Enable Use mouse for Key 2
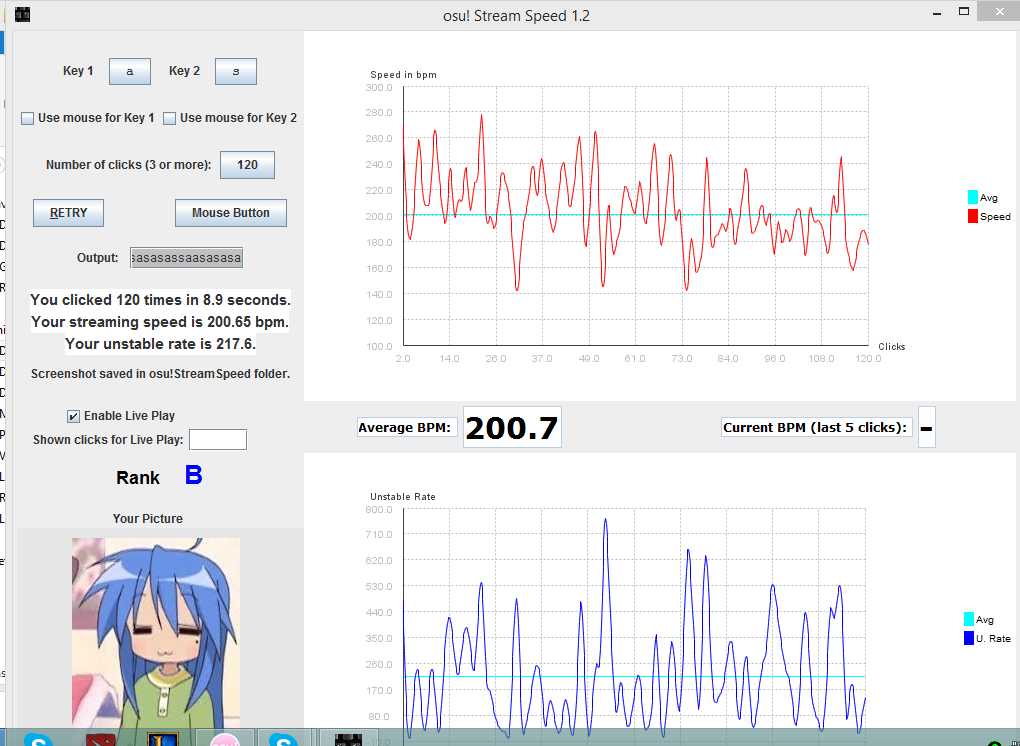 [x=169, y=118]
